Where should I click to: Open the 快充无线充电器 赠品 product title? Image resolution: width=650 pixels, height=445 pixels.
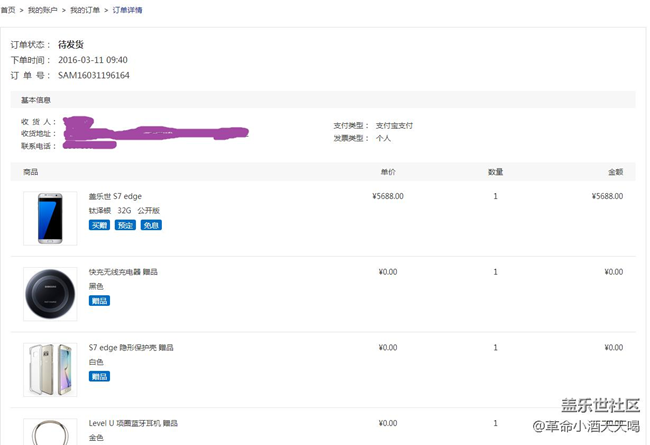tap(123, 271)
